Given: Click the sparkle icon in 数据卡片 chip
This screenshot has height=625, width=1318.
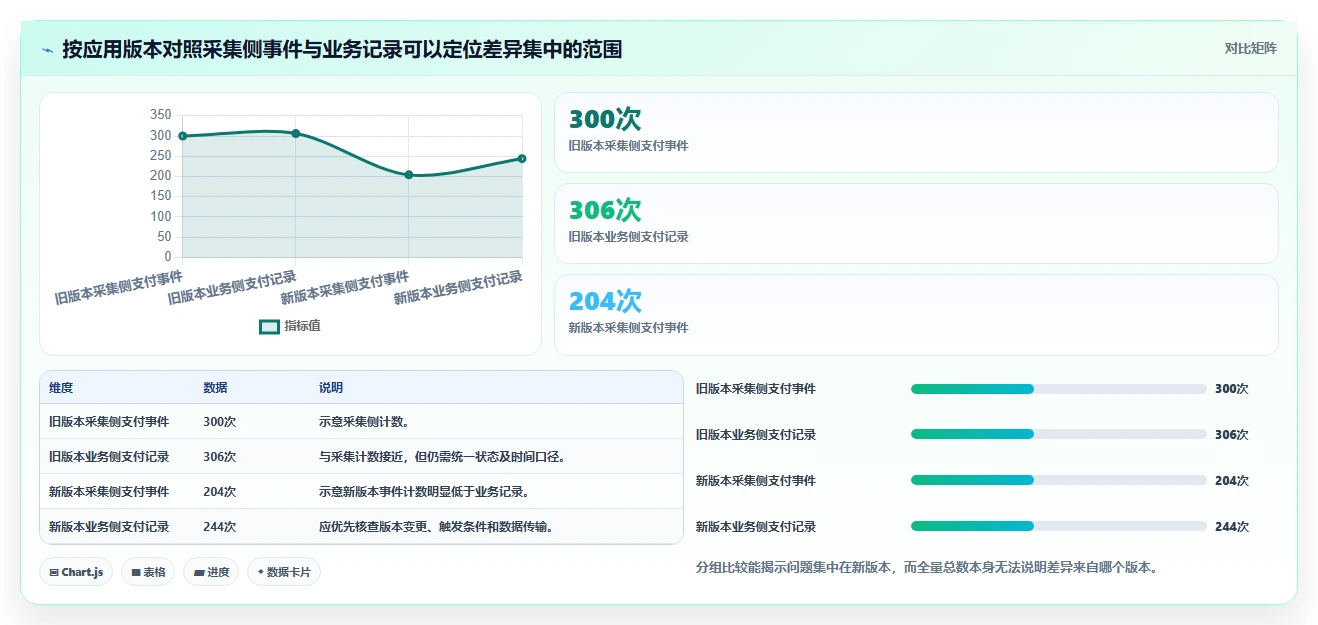Looking at the screenshot, I should pos(260,572).
